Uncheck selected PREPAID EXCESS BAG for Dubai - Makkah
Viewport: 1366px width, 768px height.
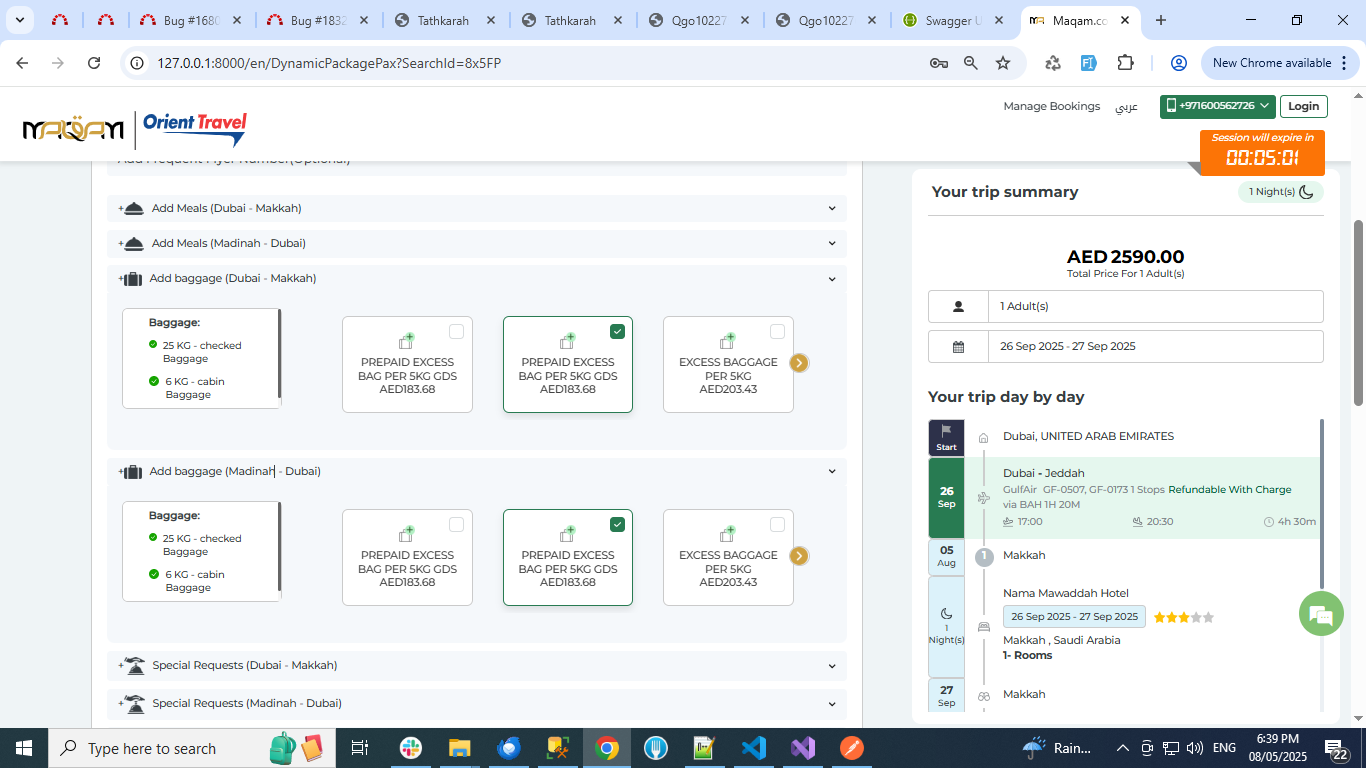[617, 332]
